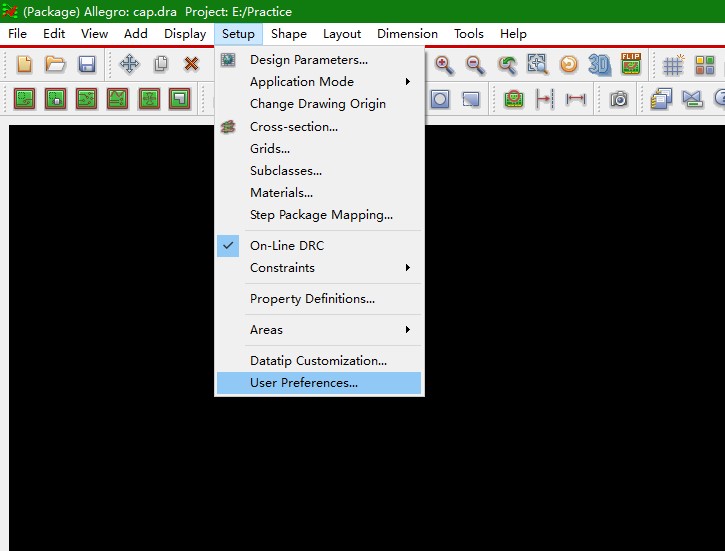725x551 pixels.
Task: Click the fifth green mode icon
Action: (149, 98)
